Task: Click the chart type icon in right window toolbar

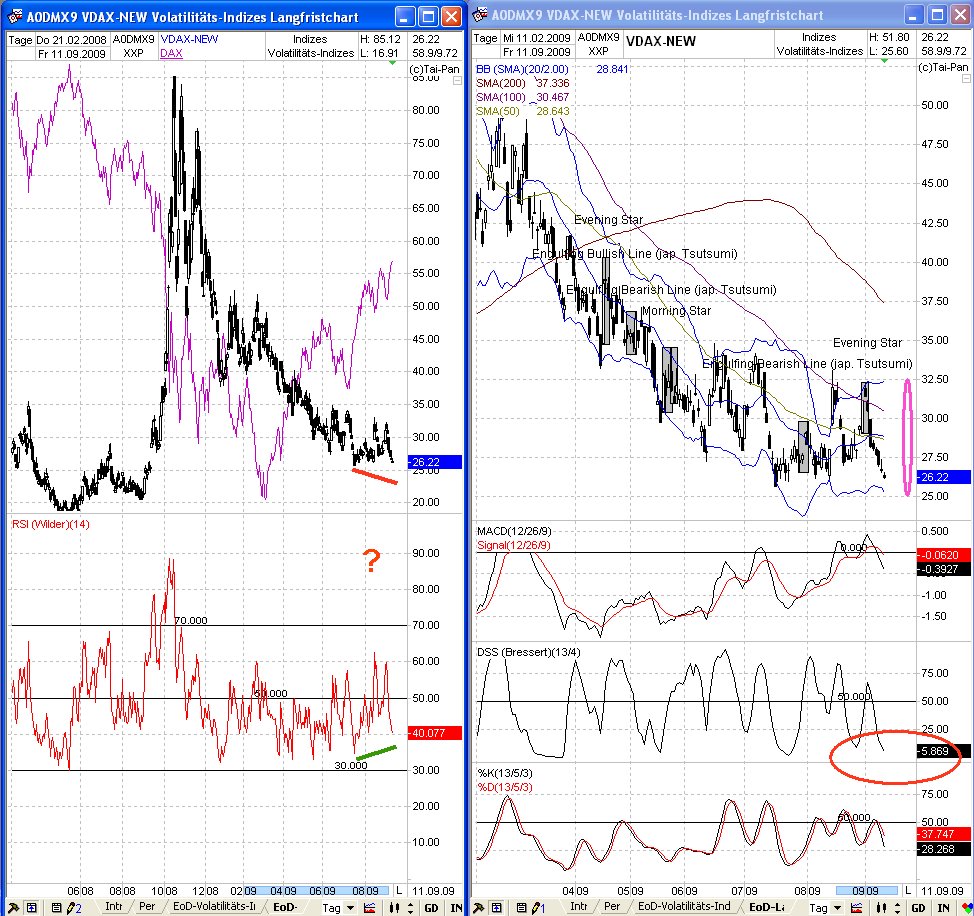Action: (857, 908)
